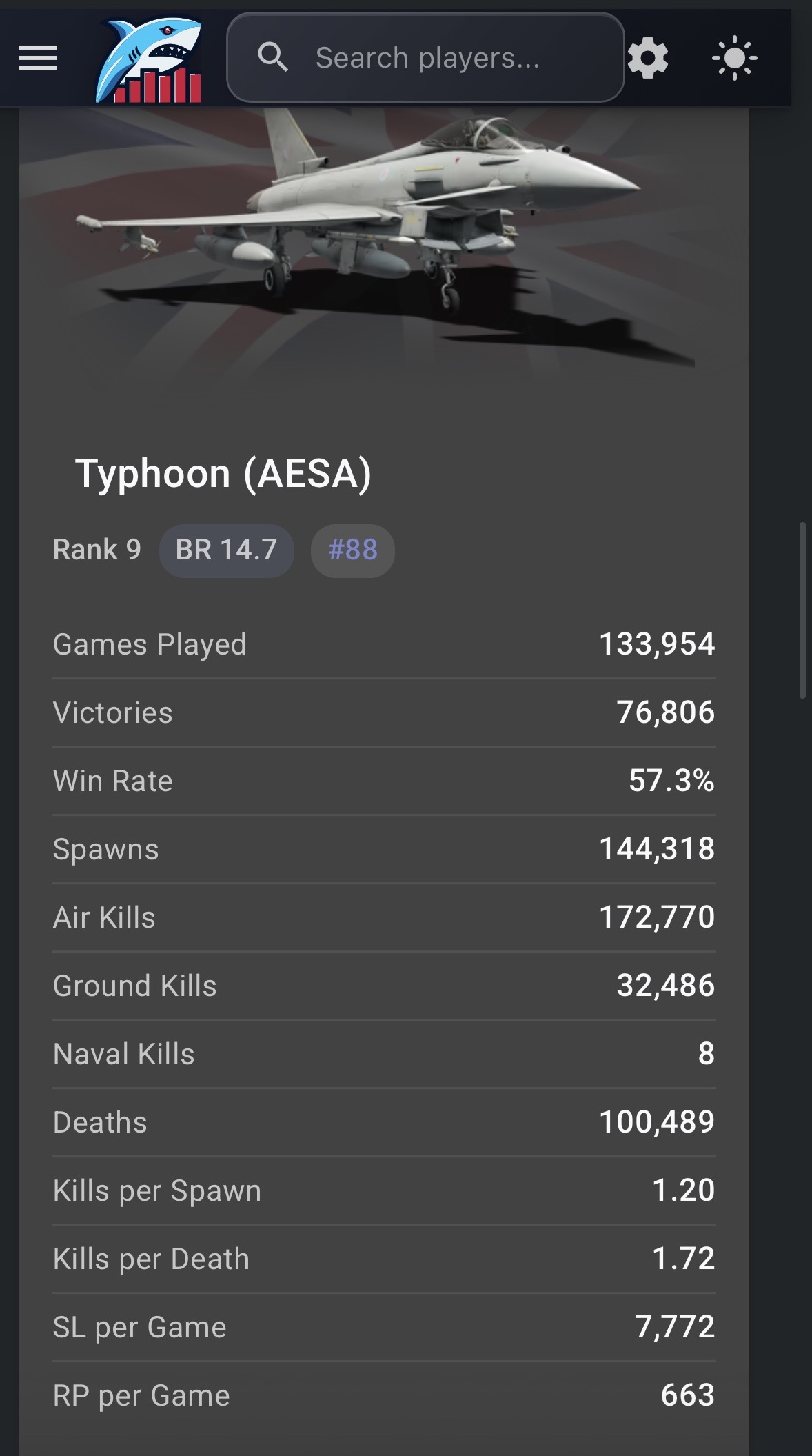The height and width of the screenshot is (1456, 812).
Task: Select the Games Played row
Action: [x=384, y=644]
